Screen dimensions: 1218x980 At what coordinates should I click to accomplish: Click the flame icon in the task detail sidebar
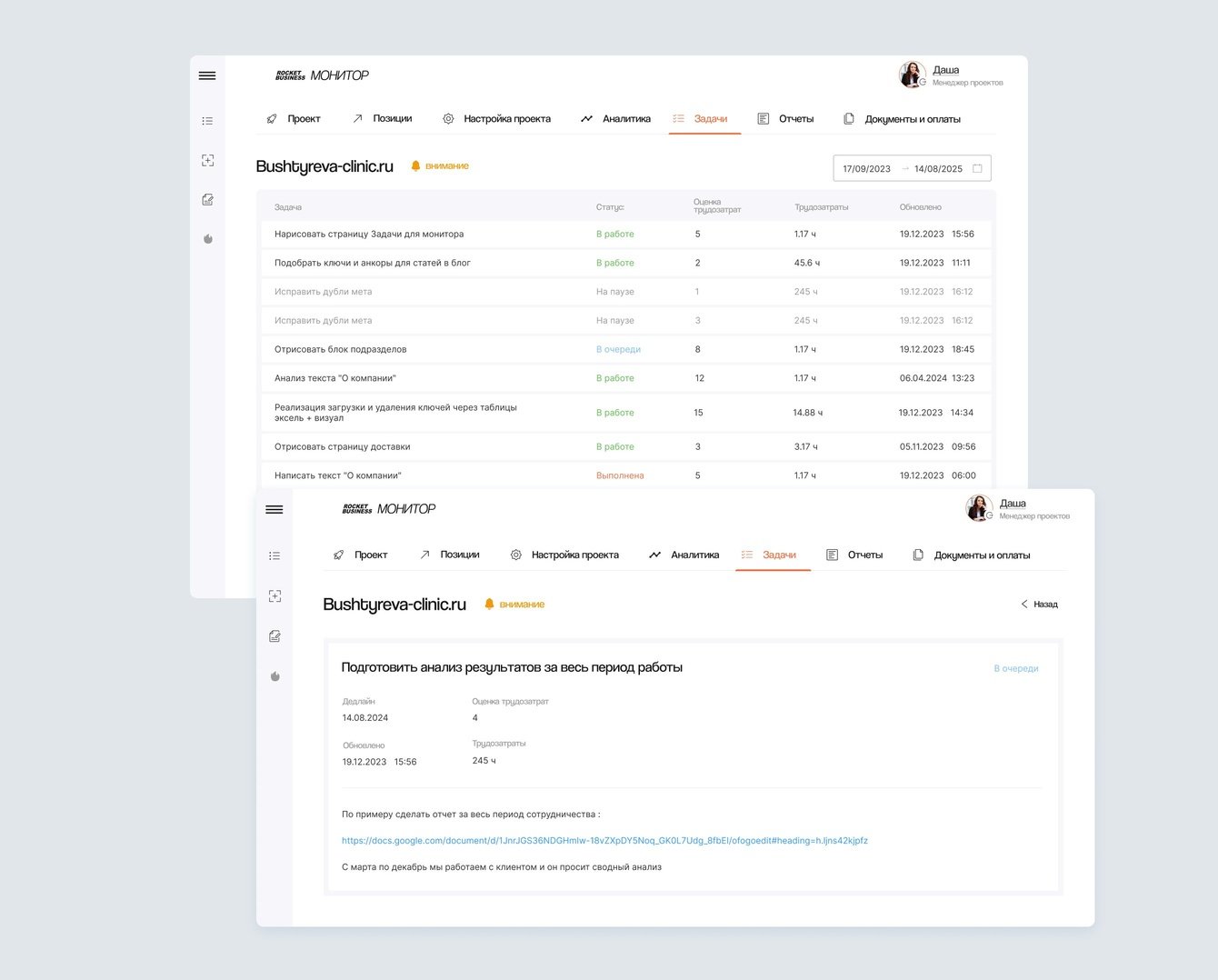[x=275, y=676]
